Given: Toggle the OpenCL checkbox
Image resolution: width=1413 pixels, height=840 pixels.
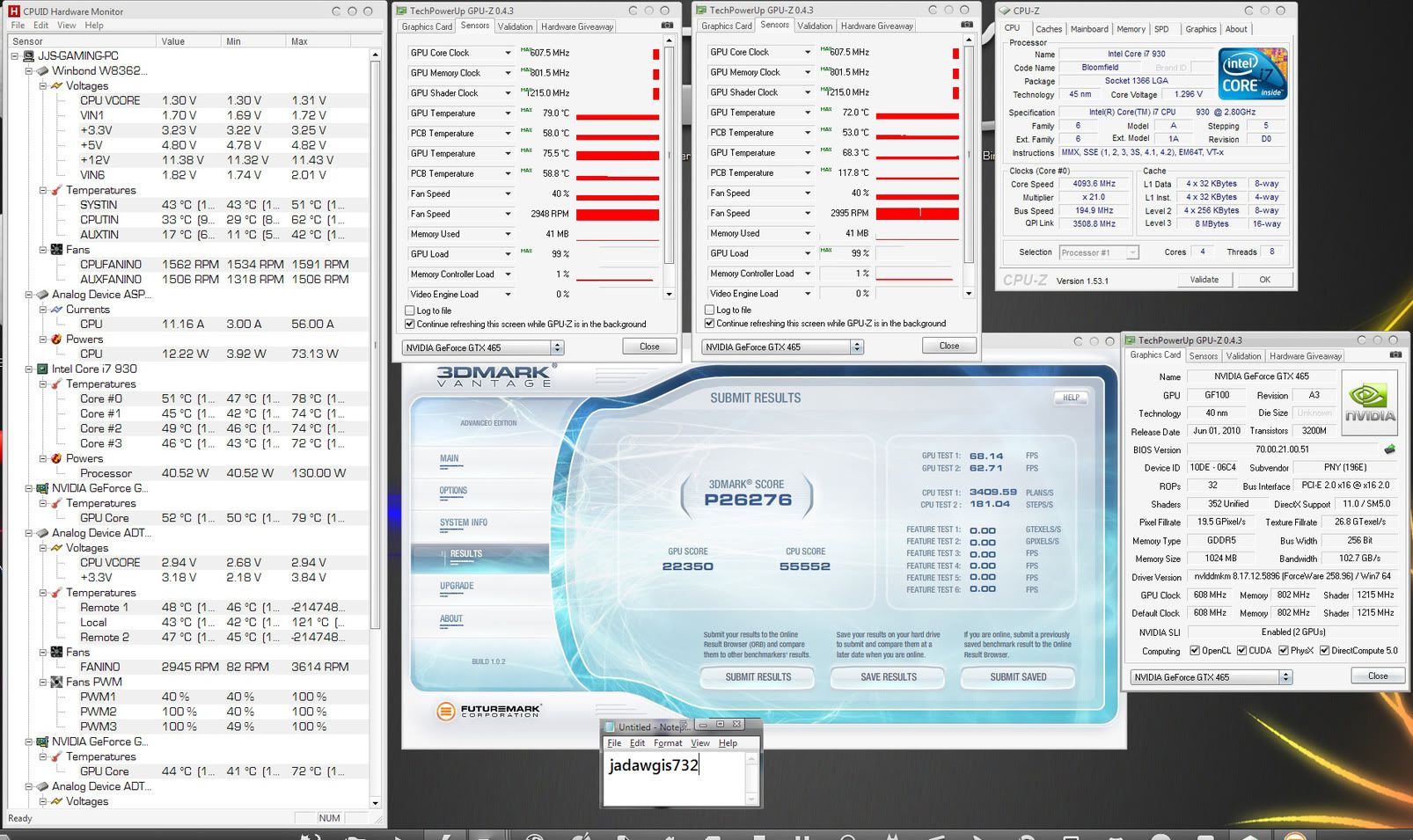Looking at the screenshot, I should coord(1195,651).
